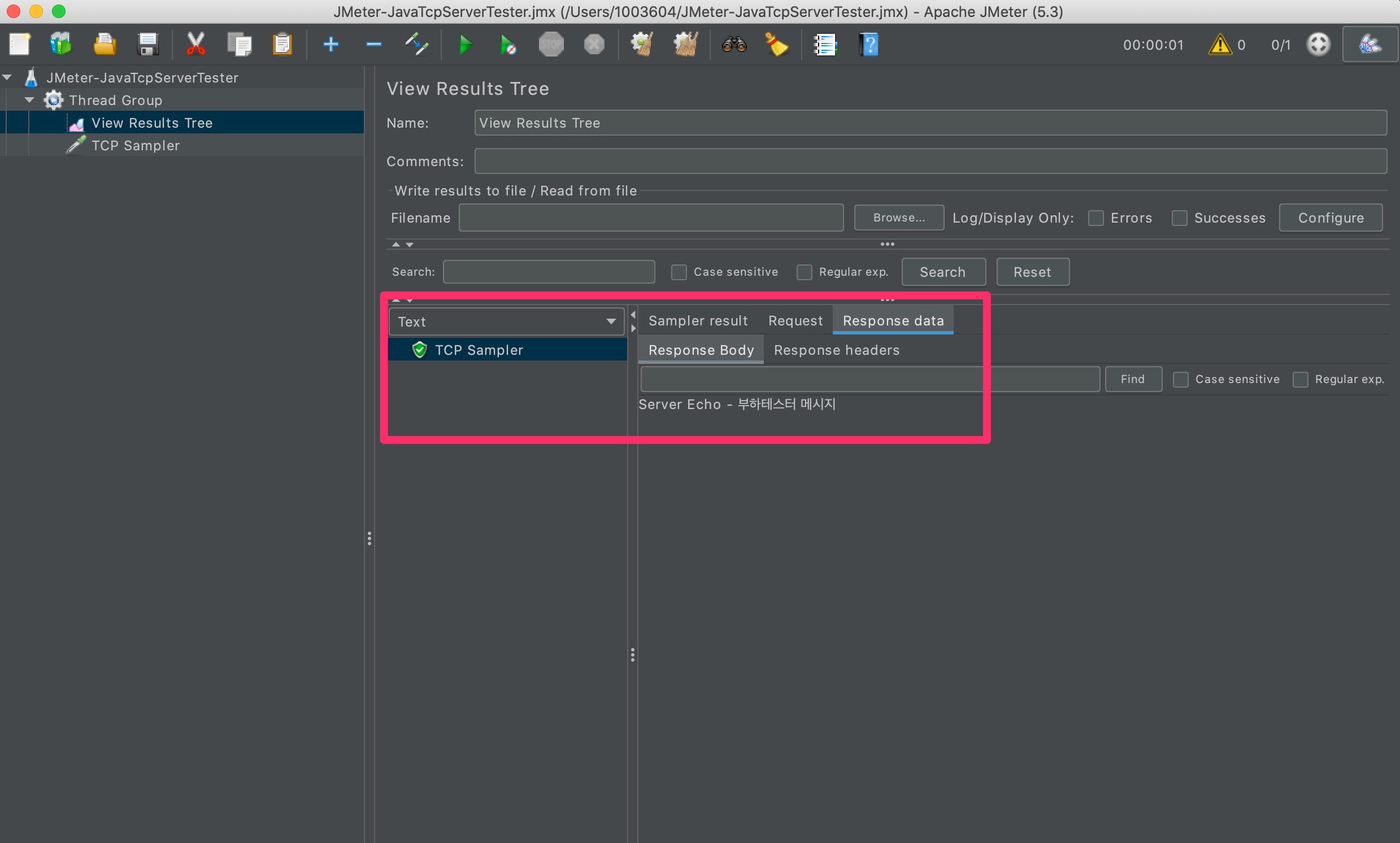Save the test plan with disk icon
Viewport: 1400px width, 843px height.
coord(147,44)
